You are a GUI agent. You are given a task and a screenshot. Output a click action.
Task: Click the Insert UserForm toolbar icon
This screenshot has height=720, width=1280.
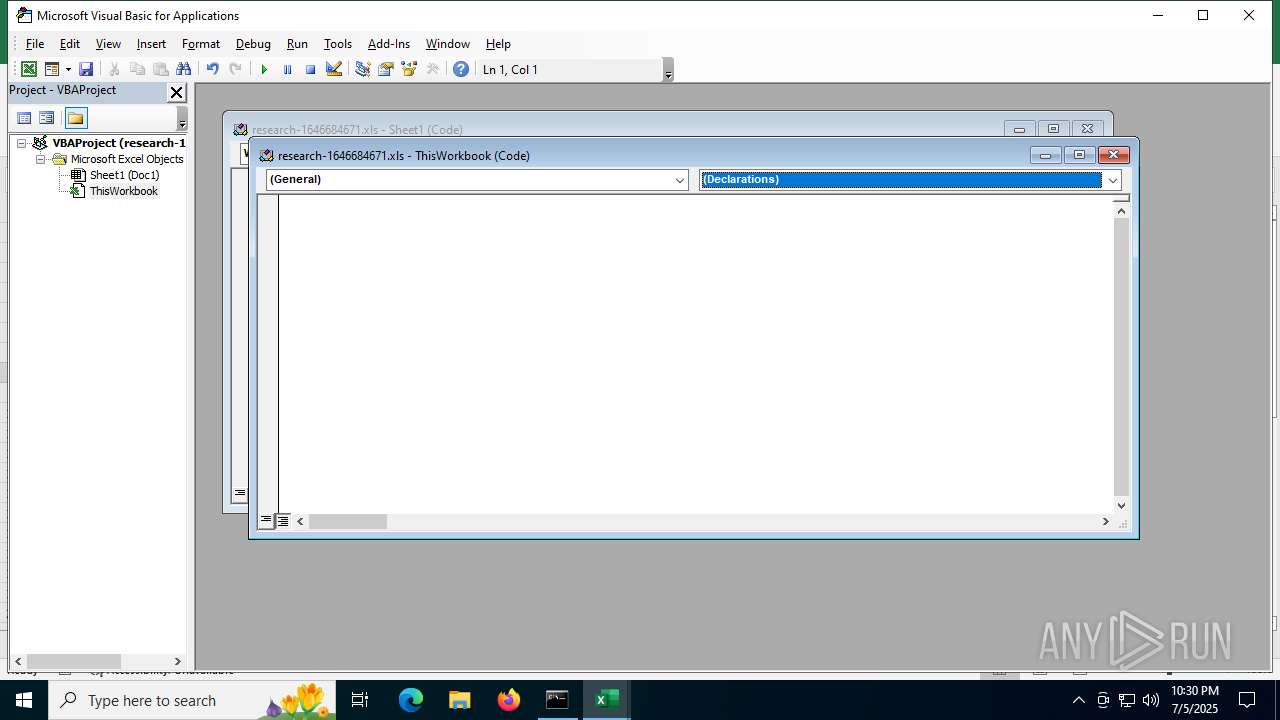52,69
